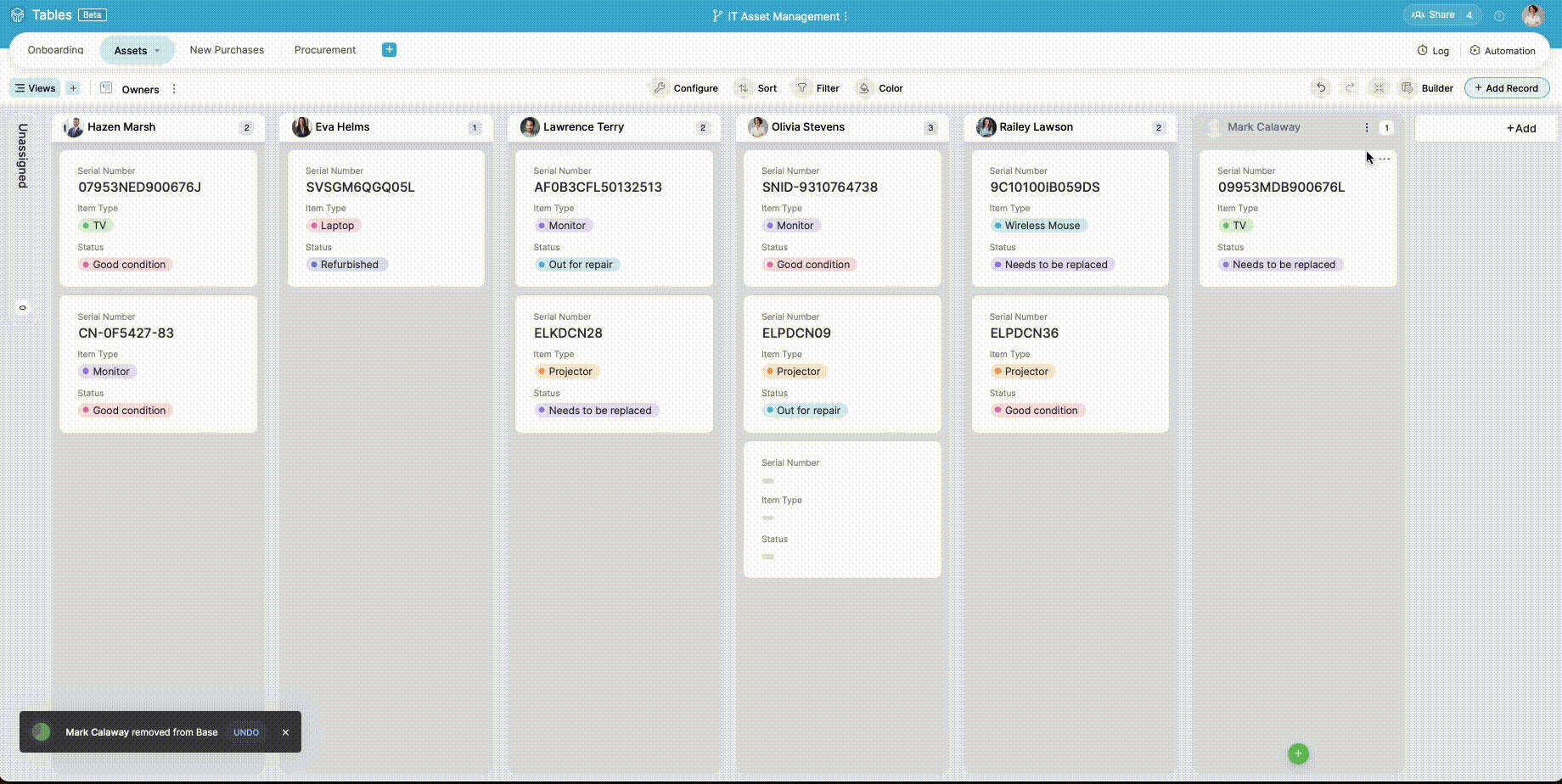The height and width of the screenshot is (784, 1562).
Task: Click Needs to be replaced on ELKDCN28
Action: tap(596, 411)
